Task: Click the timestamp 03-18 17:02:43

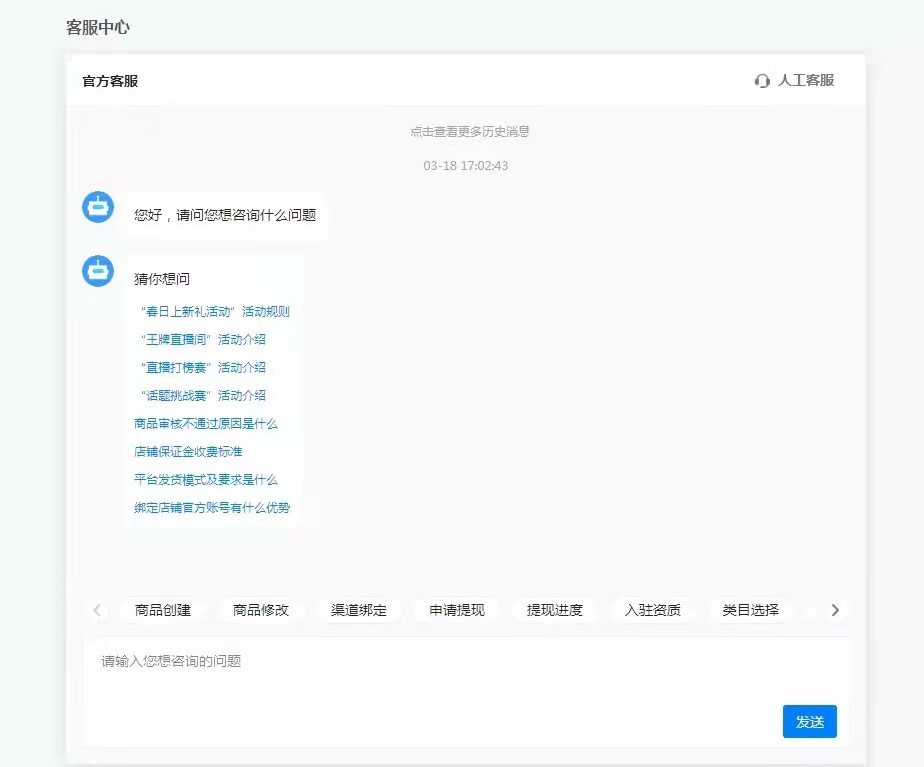Action: tap(466, 166)
